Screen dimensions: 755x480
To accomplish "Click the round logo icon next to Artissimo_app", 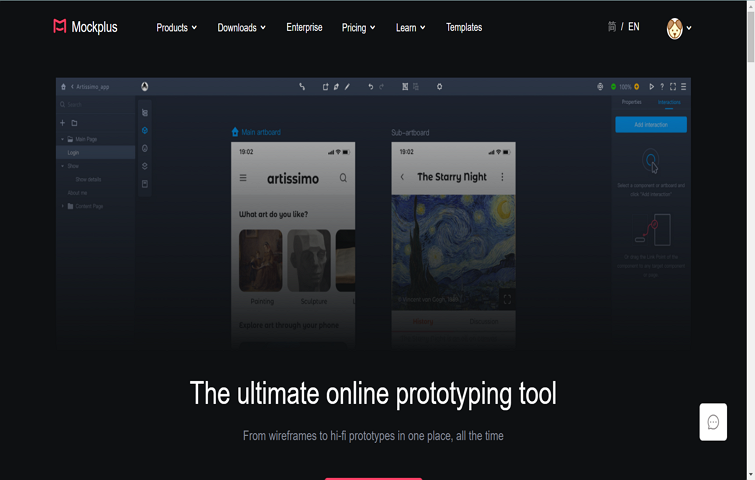I will (144, 87).
